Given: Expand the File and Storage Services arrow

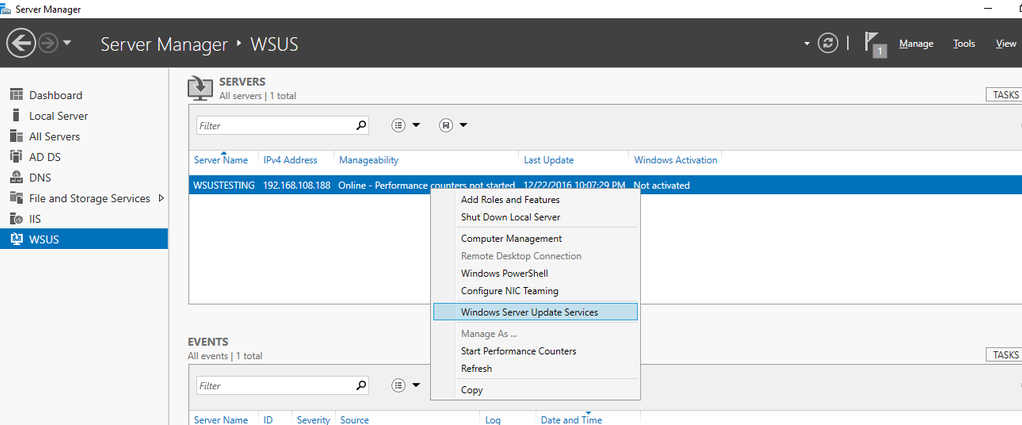Looking at the screenshot, I should tap(161, 198).
